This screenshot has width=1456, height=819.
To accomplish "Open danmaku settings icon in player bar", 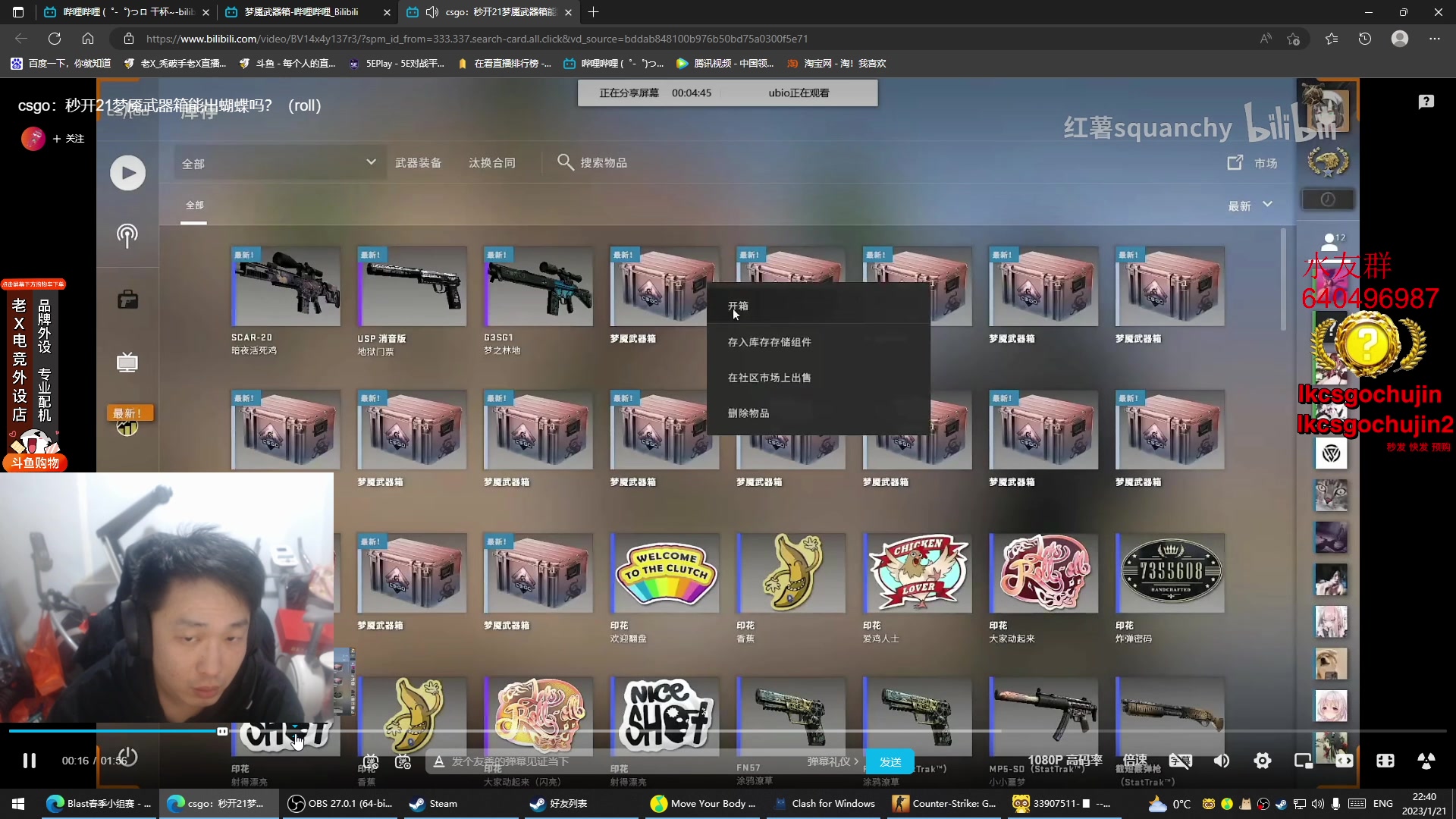I will click(403, 761).
